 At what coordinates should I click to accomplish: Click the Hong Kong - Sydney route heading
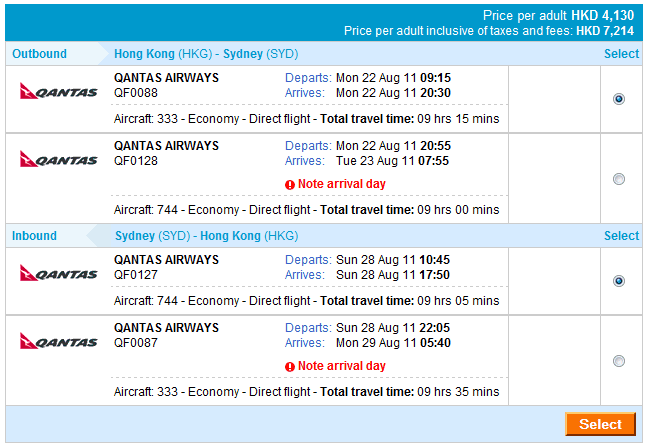[x=206, y=54]
